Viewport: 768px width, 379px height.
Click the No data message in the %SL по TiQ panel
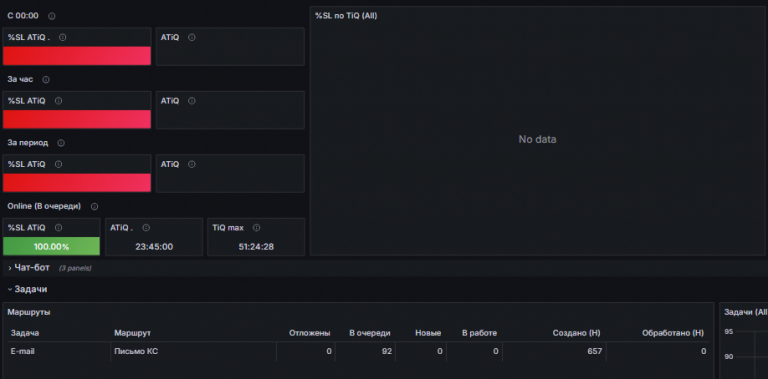(537, 140)
